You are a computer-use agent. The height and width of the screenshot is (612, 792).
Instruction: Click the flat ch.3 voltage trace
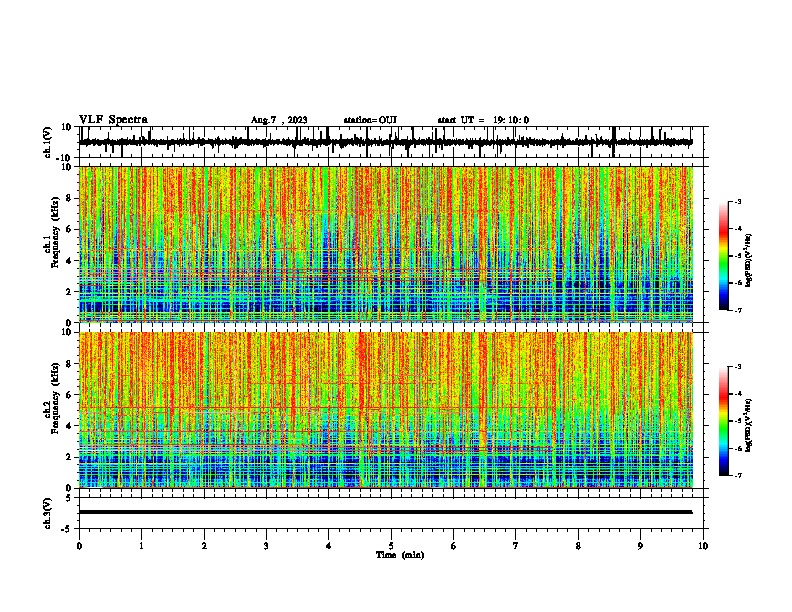pos(386,512)
